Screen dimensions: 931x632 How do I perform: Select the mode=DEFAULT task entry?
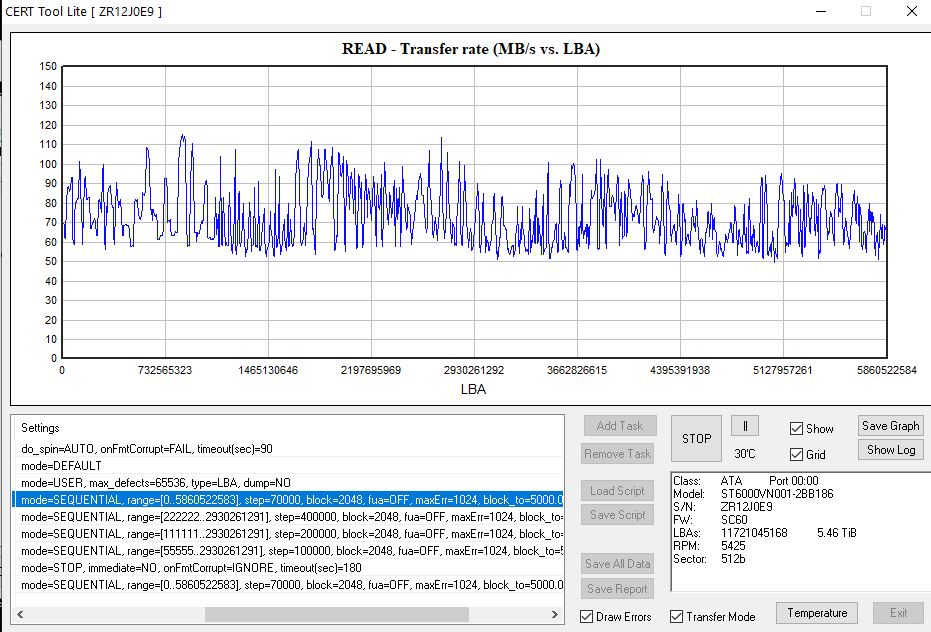coord(62,465)
